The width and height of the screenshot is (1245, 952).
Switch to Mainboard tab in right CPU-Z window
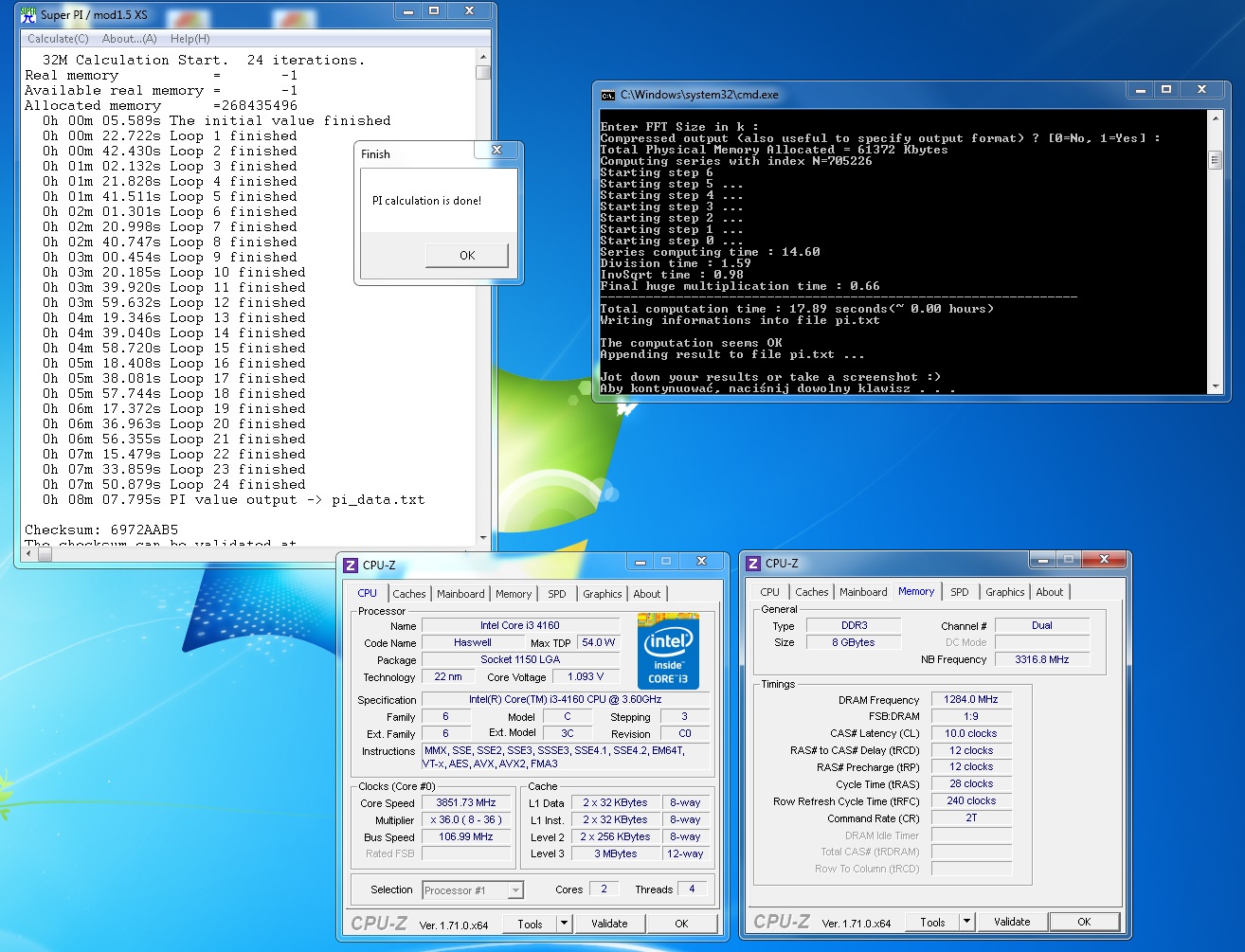click(863, 592)
